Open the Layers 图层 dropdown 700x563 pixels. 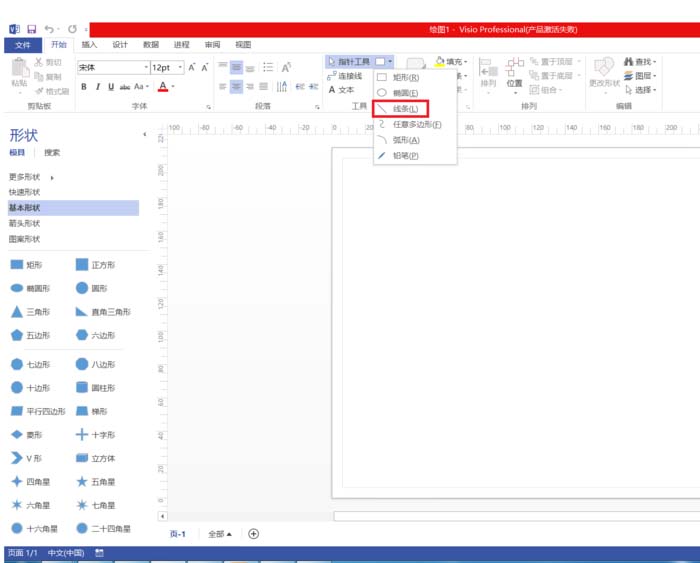coord(640,75)
